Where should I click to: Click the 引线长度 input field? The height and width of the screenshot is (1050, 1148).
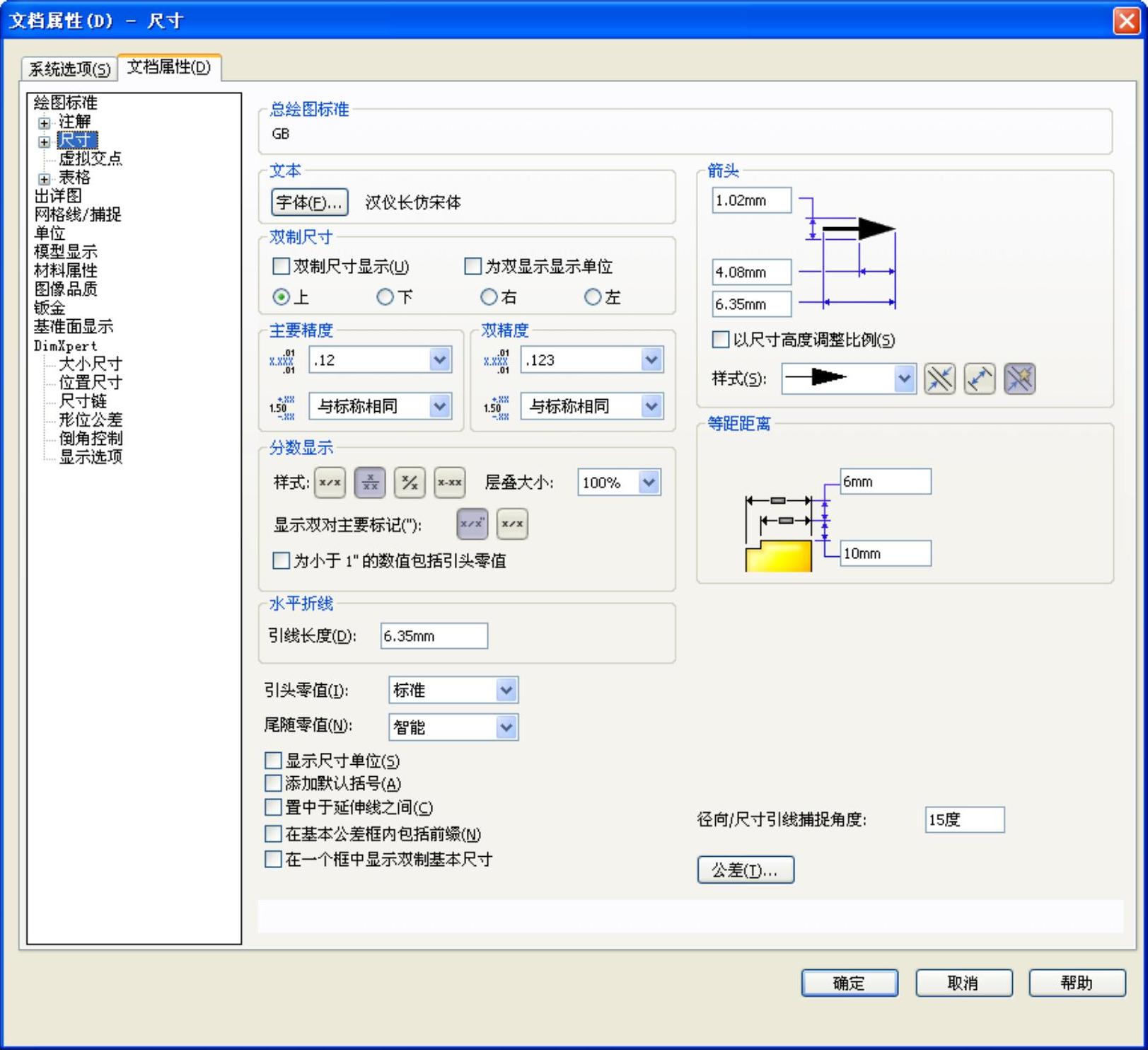click(434, 636)
